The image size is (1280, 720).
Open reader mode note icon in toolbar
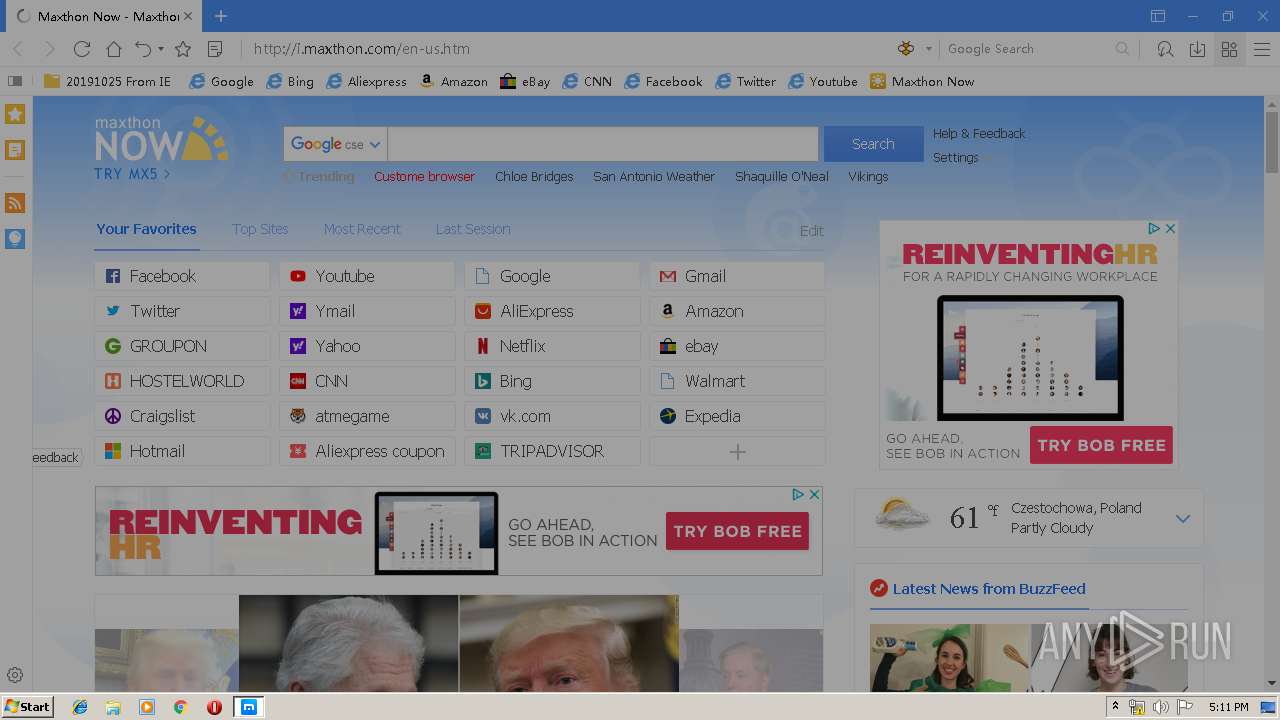pyautogui.click(x=215, y=49)
